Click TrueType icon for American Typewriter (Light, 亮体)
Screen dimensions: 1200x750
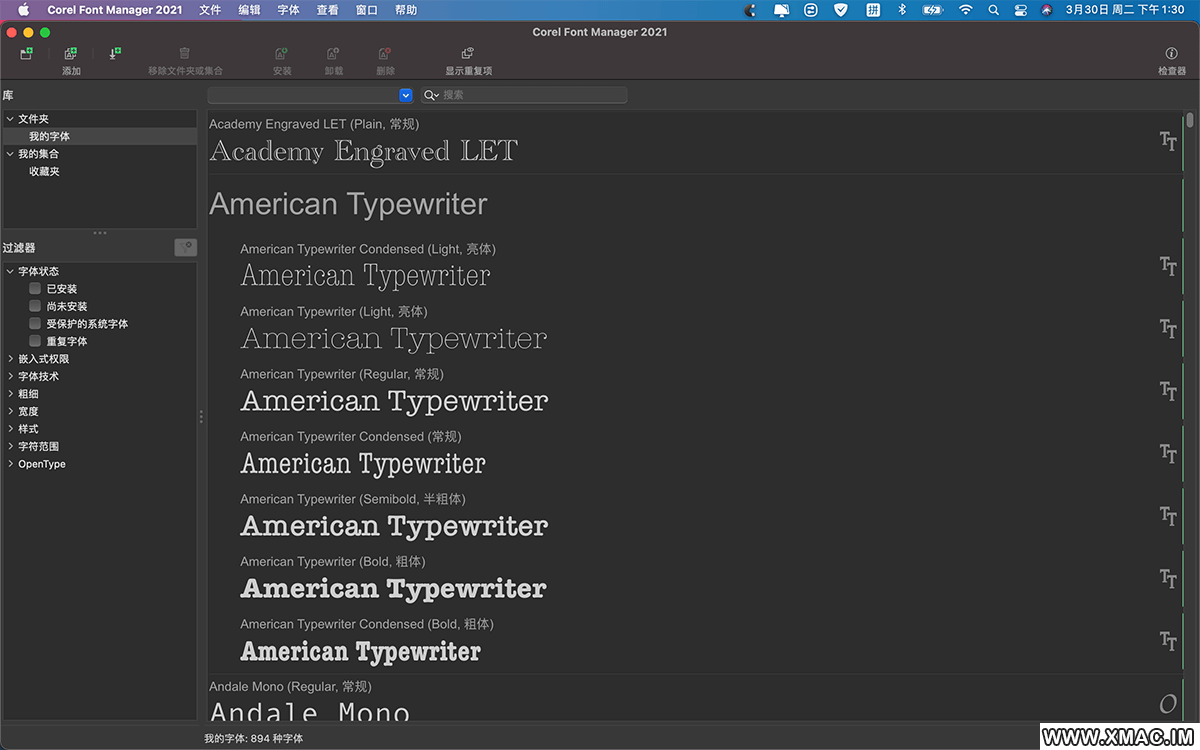tap(1167, 328)
